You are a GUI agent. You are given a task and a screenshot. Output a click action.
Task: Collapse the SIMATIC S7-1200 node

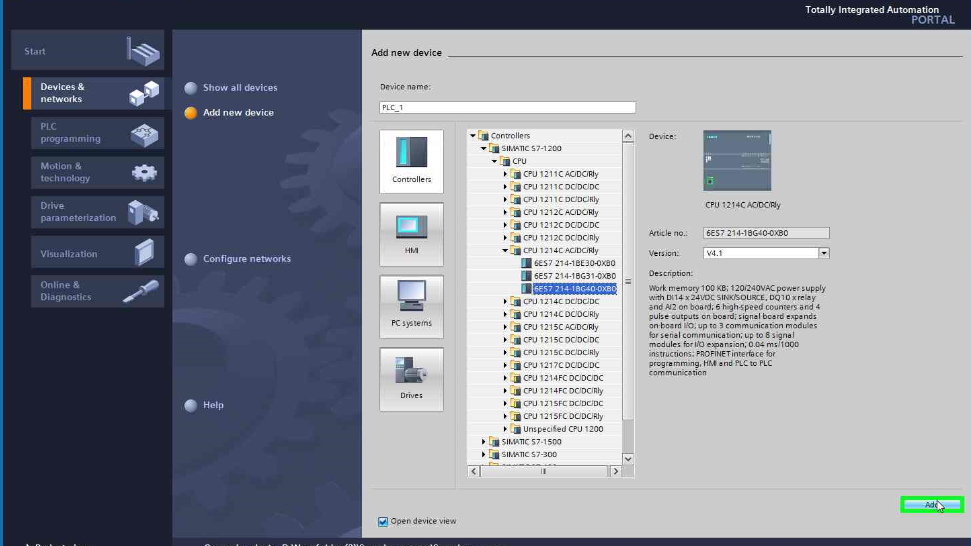tap(484, 149)
